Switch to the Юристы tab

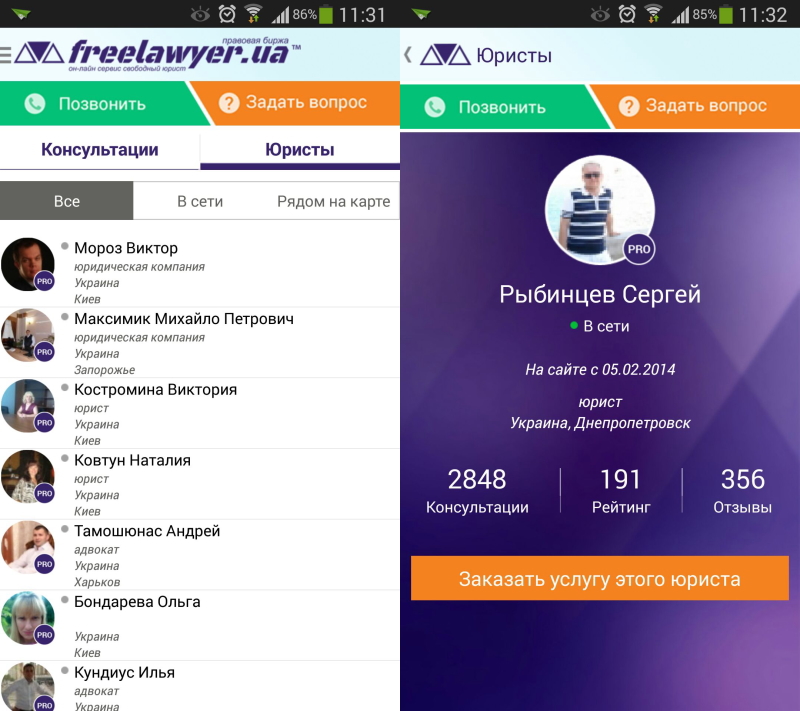[x=299, y=150]
